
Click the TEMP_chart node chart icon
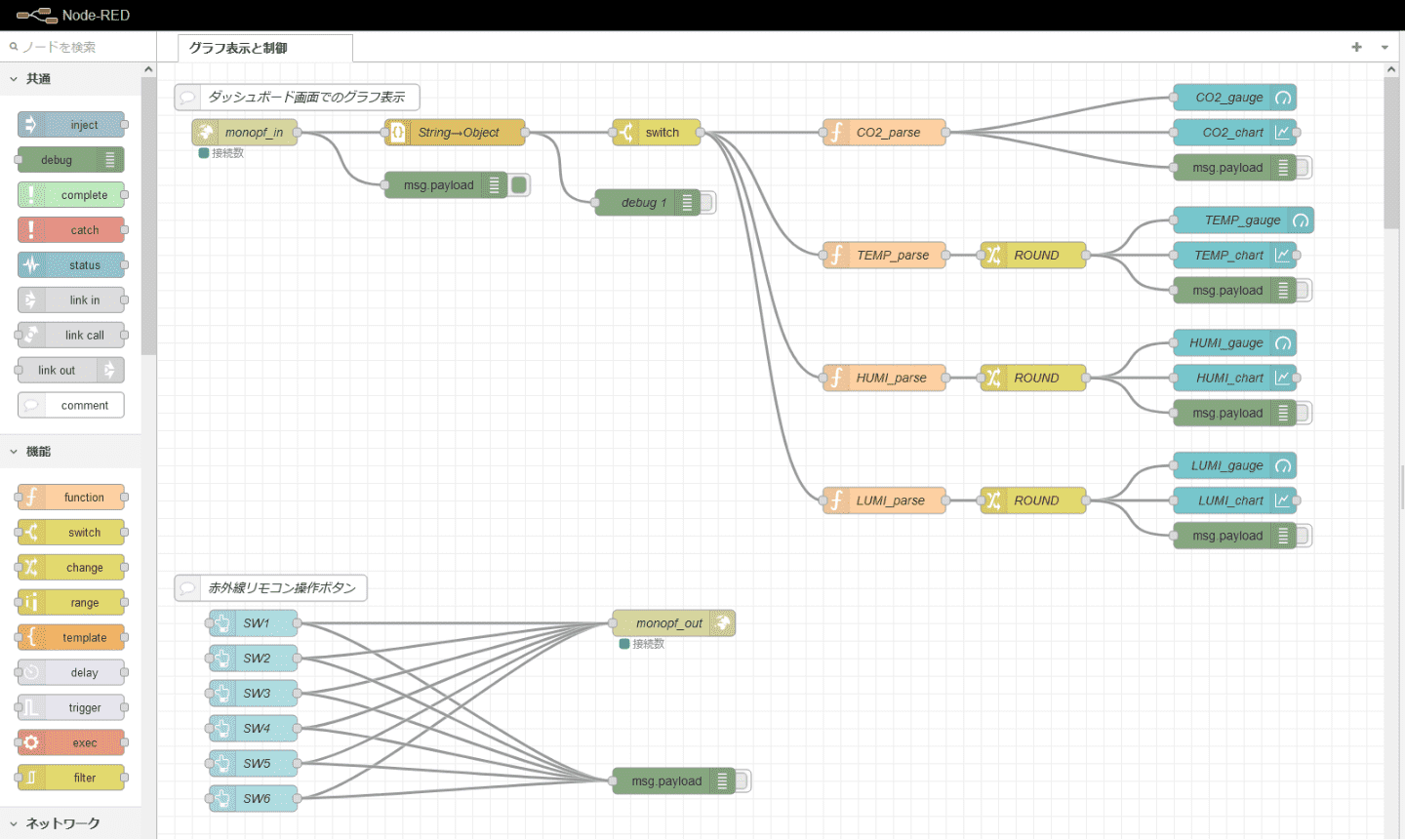point(1283,256)
